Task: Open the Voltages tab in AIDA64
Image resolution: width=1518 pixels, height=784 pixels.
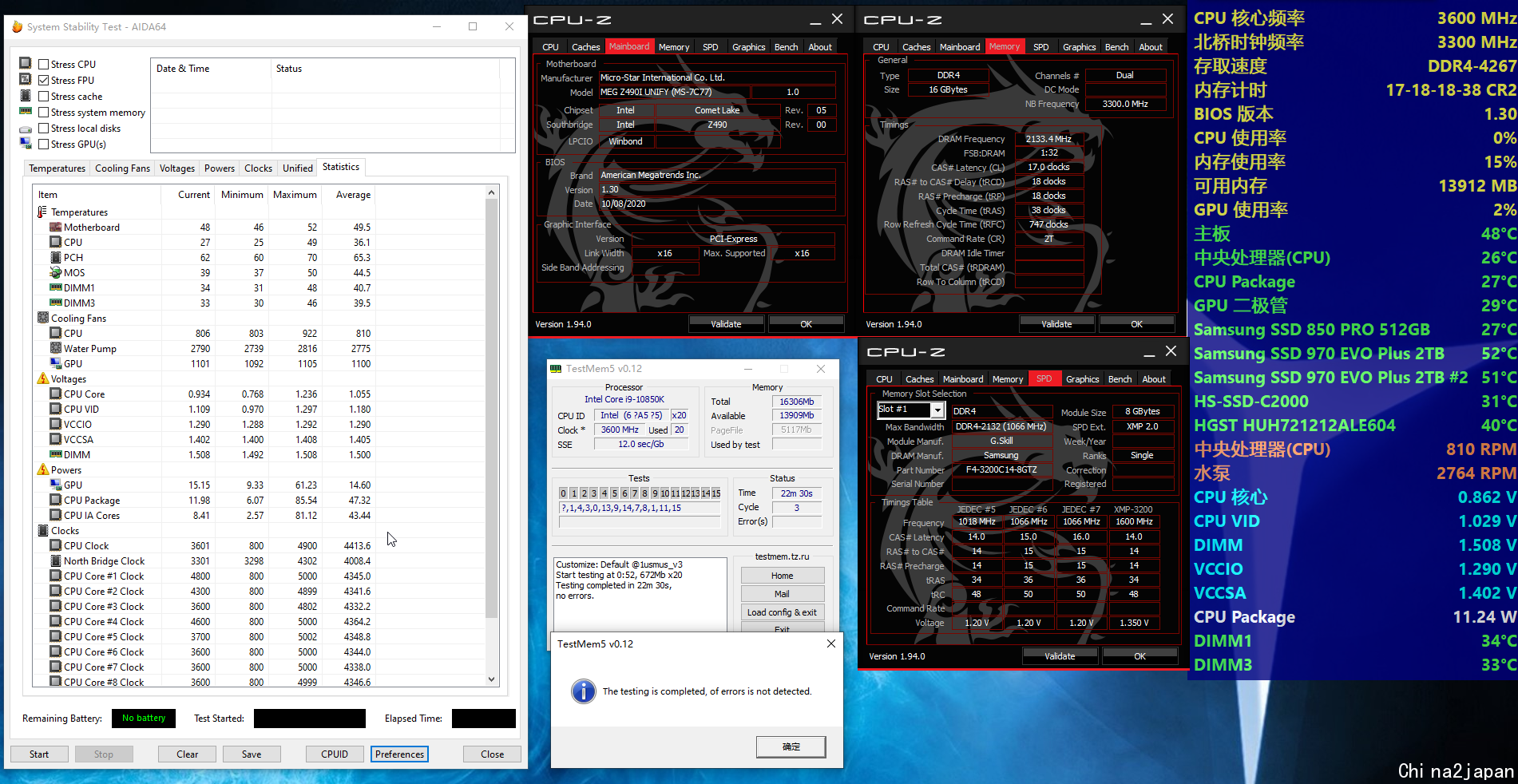Action: (177, 168)
